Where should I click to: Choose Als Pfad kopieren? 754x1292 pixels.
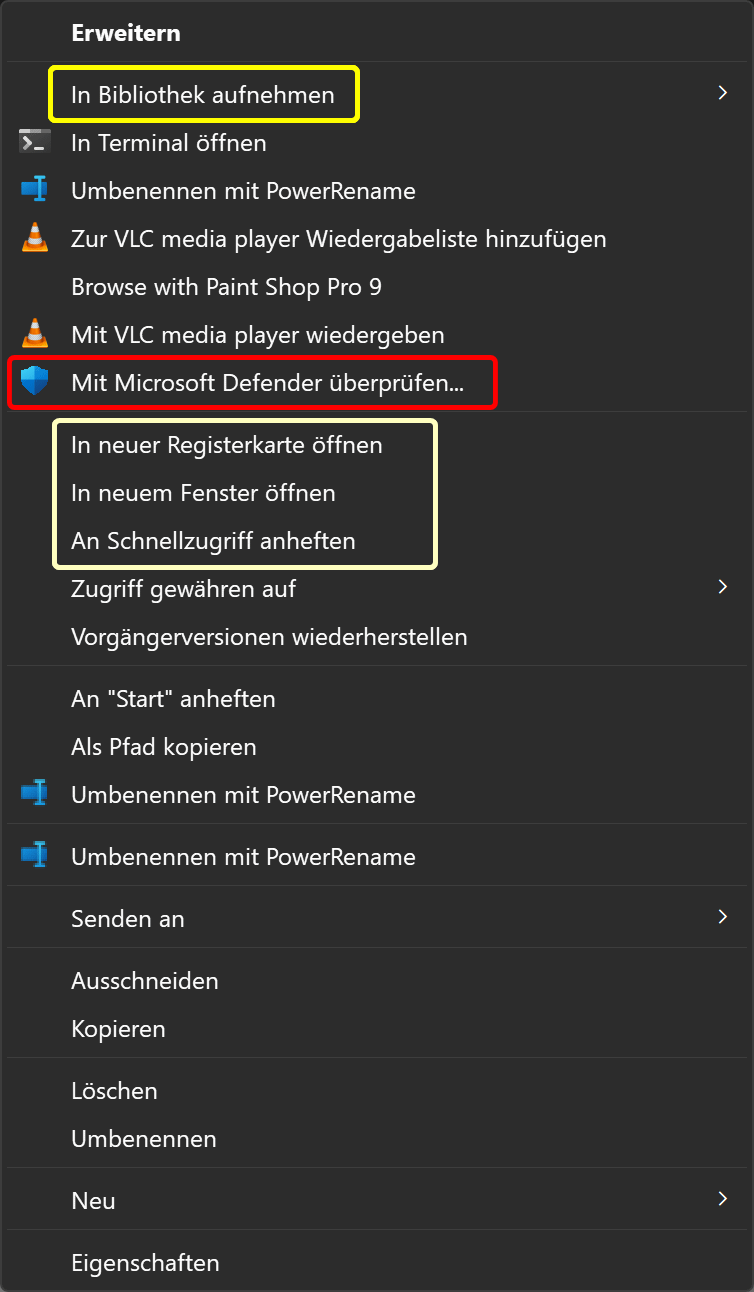[164, 747]
